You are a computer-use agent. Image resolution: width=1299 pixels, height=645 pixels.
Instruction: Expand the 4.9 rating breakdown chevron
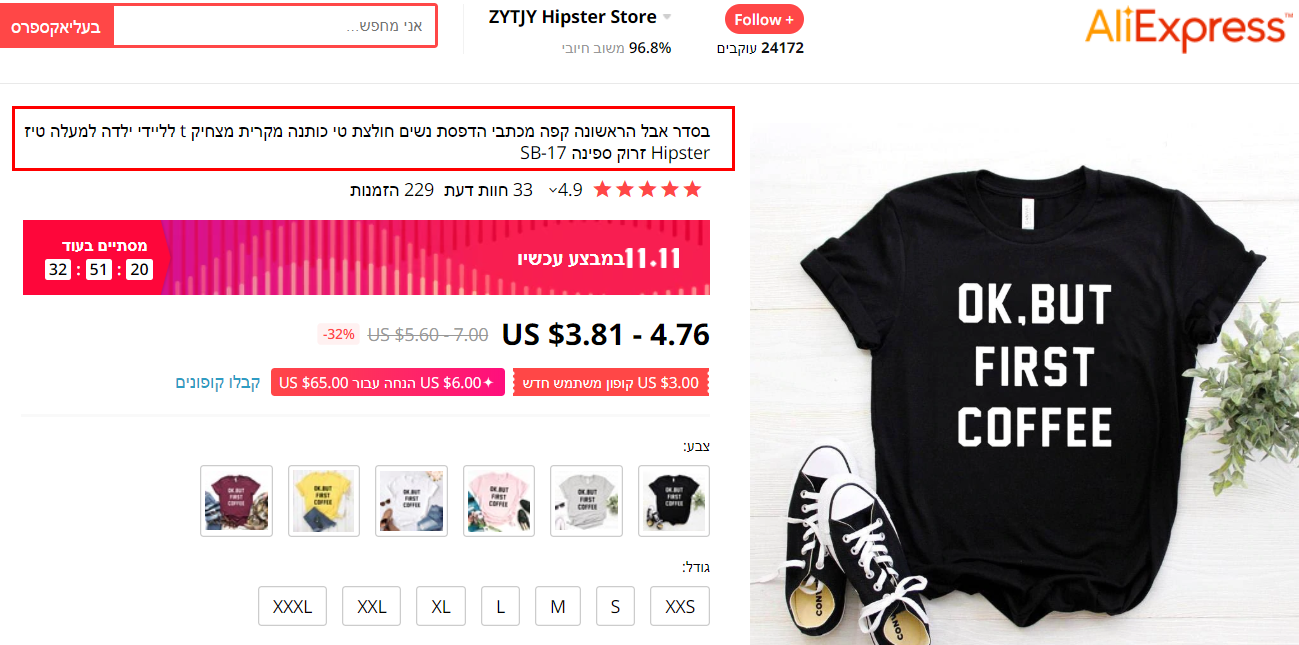(553, 190)
